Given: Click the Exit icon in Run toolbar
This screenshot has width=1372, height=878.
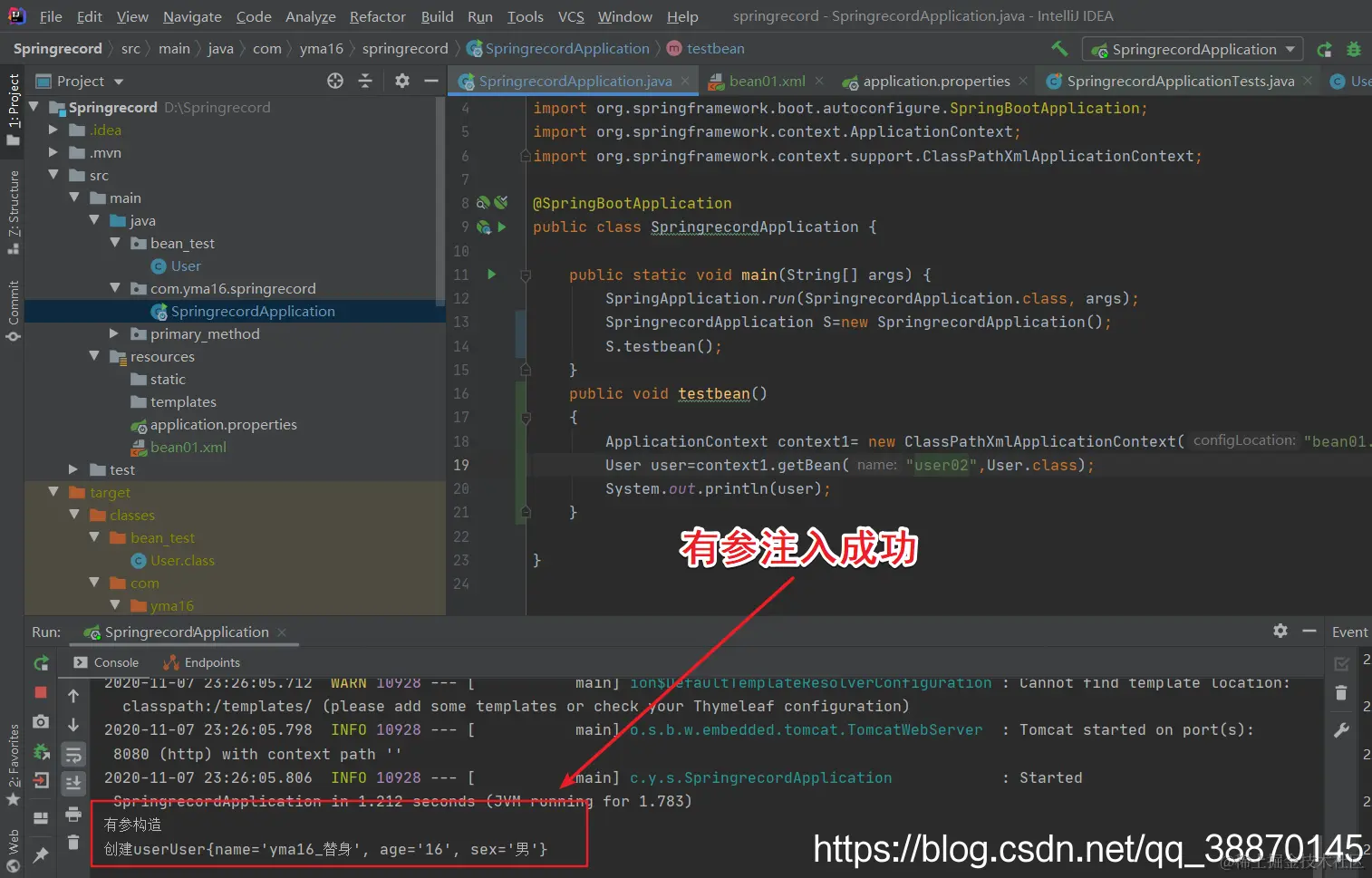Looking at the screenshot, I should (41, 780).
